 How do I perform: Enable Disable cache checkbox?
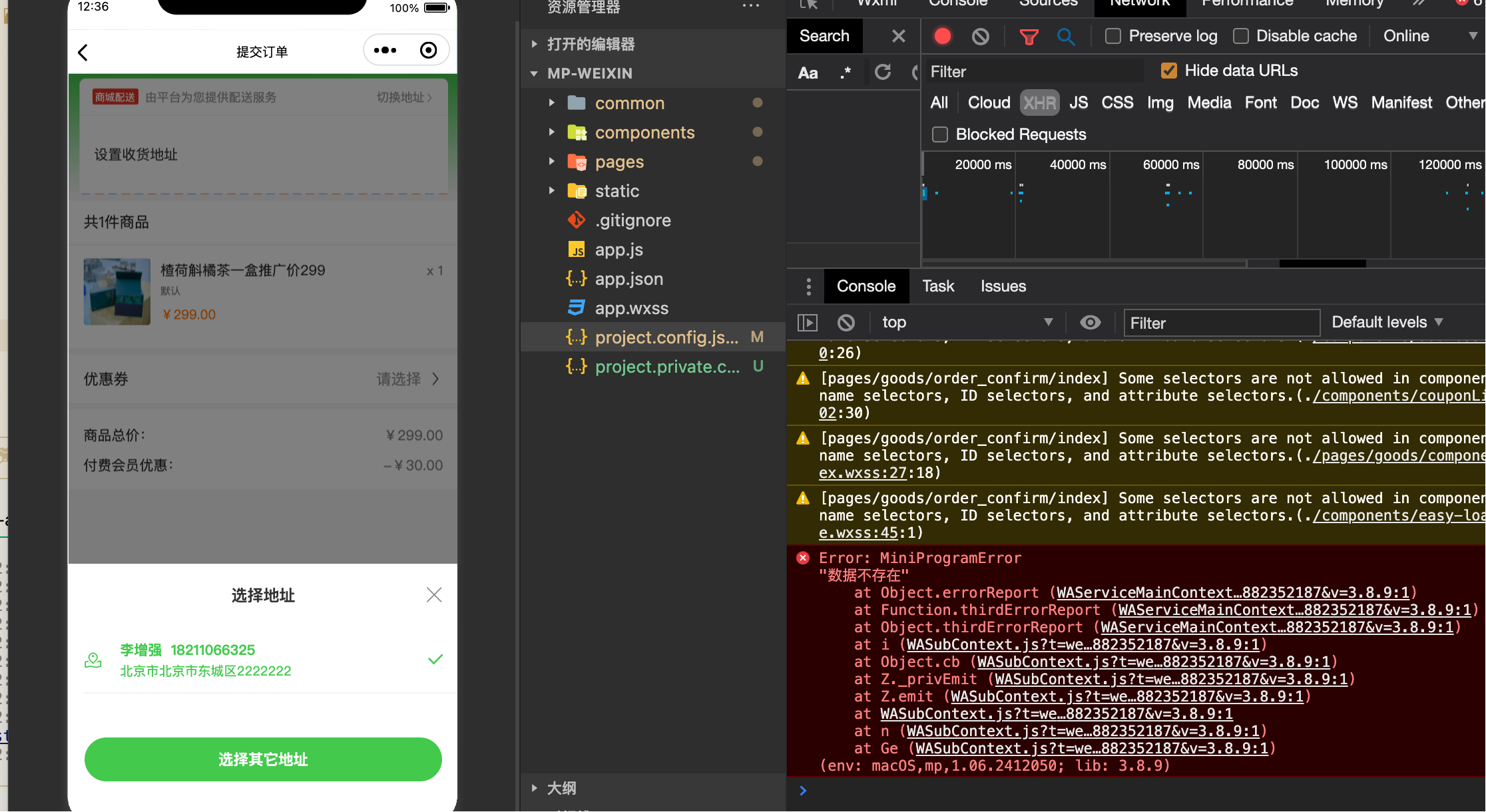[x=1240, y=36]
